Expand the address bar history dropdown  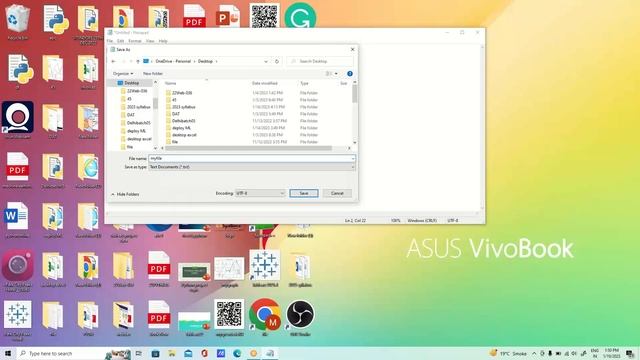point(266,61)
